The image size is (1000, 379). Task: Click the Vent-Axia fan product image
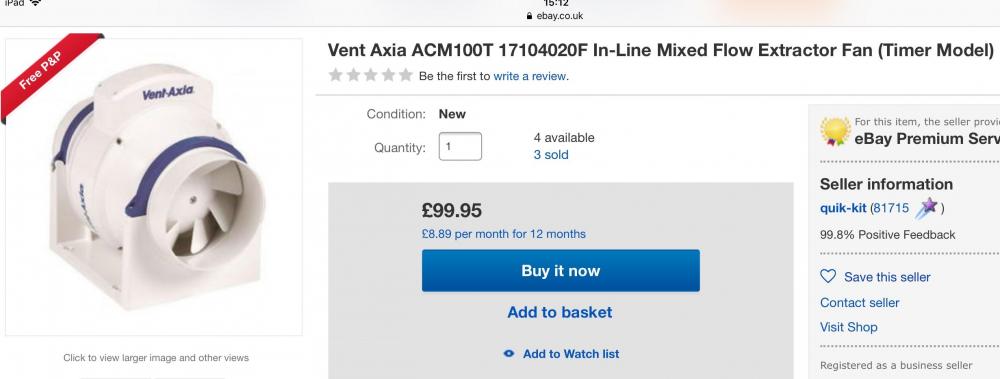[x=154, y=187]
